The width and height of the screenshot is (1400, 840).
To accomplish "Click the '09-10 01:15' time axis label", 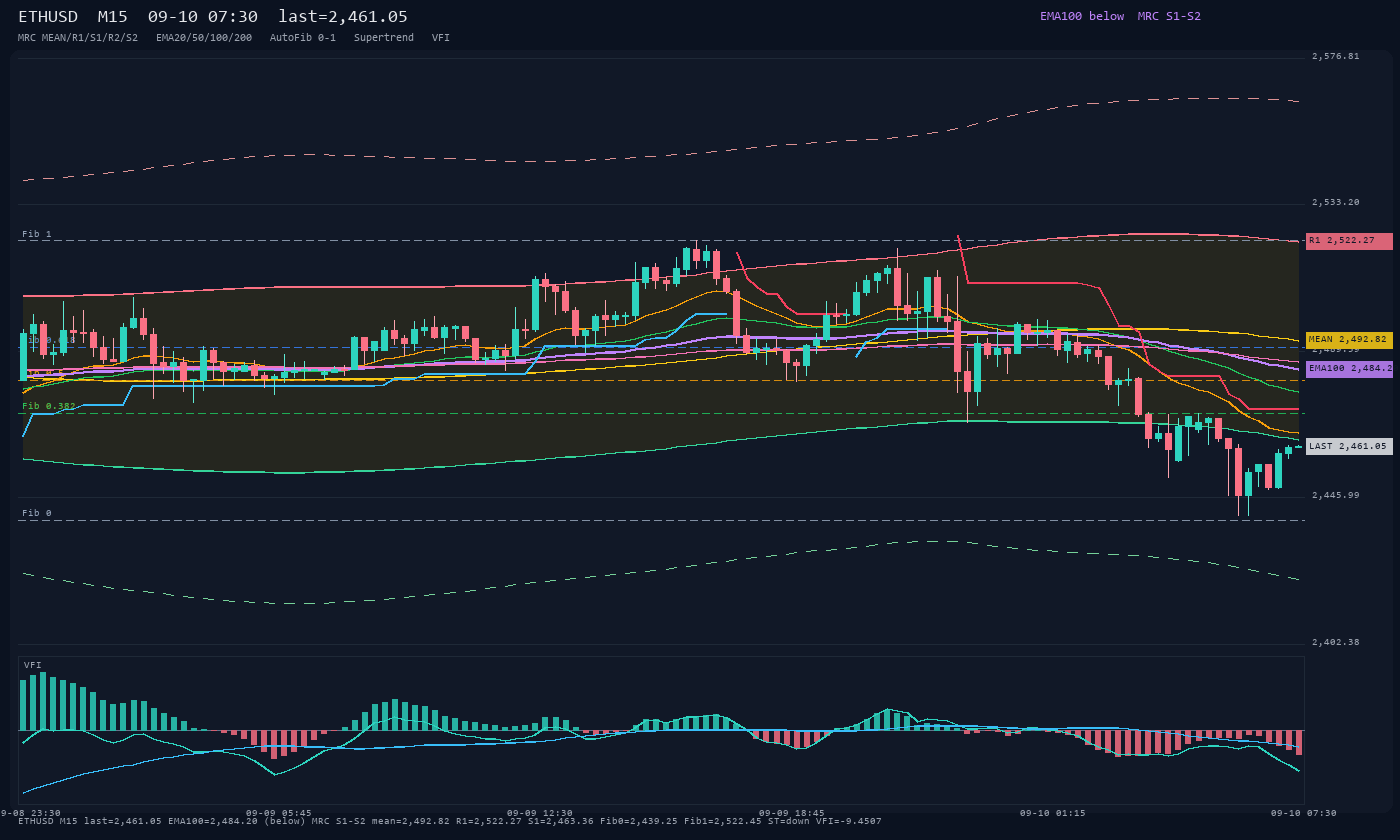I will pos(1053,813).
